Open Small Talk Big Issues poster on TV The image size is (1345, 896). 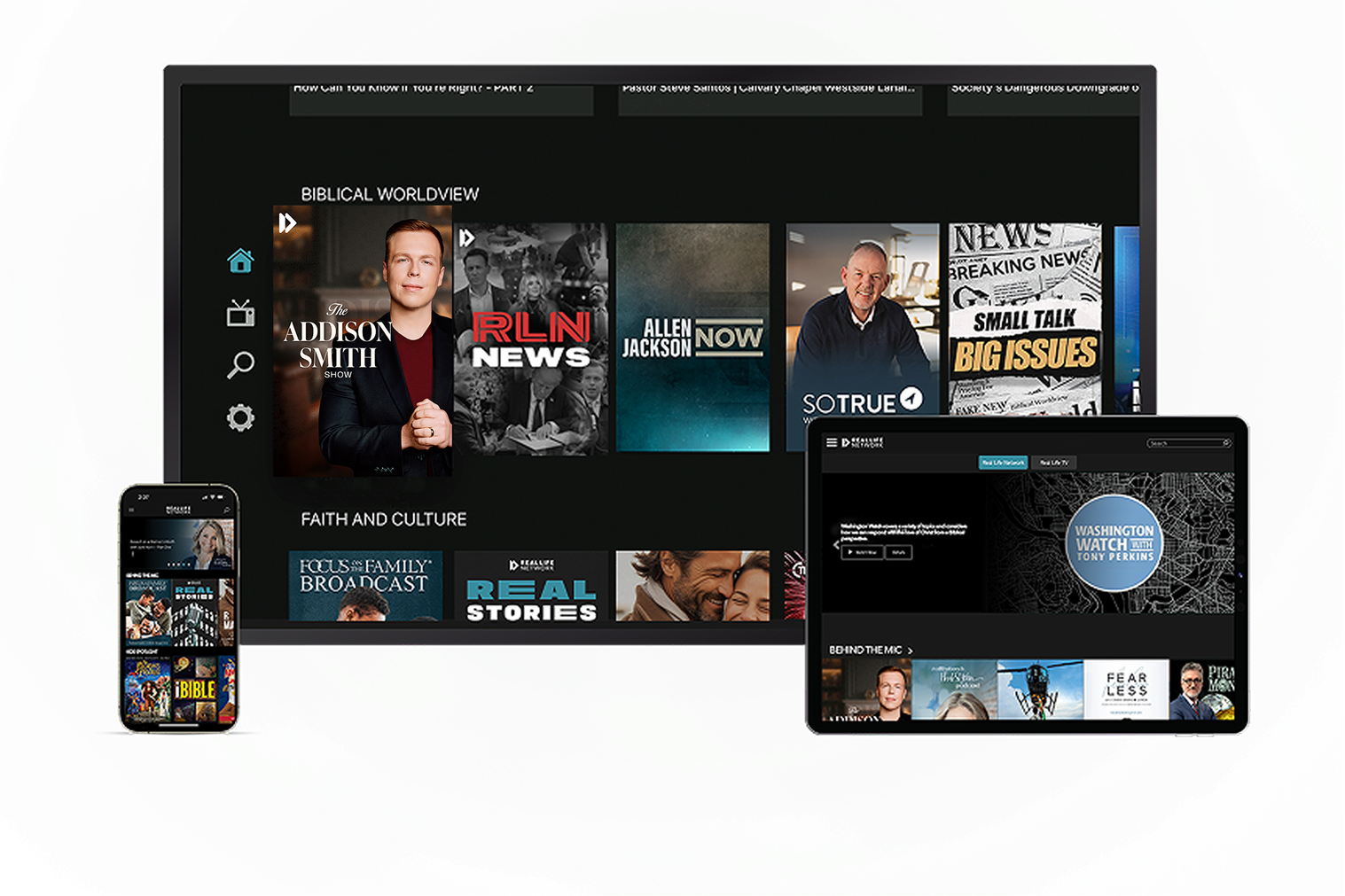coord(1025,319)
